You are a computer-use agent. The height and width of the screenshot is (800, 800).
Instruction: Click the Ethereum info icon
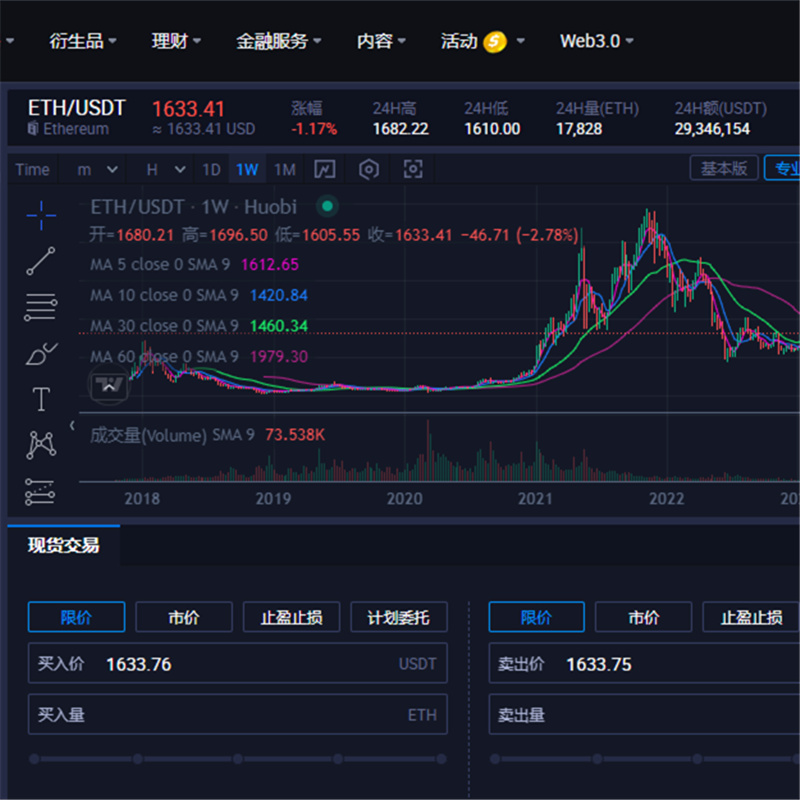click(x=33, y=129)
